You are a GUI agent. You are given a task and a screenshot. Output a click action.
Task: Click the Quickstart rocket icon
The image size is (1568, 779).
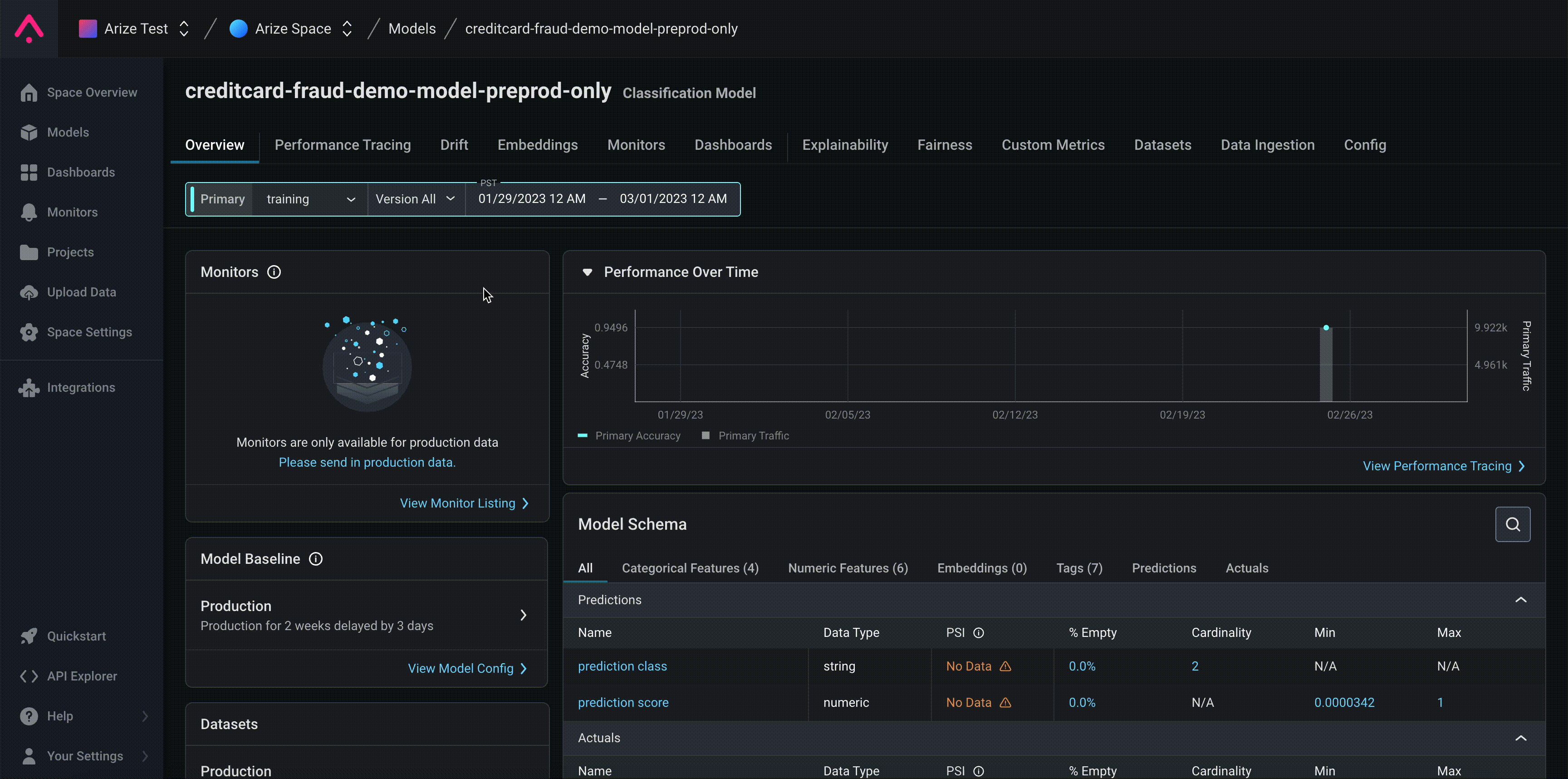click(29, 636)
